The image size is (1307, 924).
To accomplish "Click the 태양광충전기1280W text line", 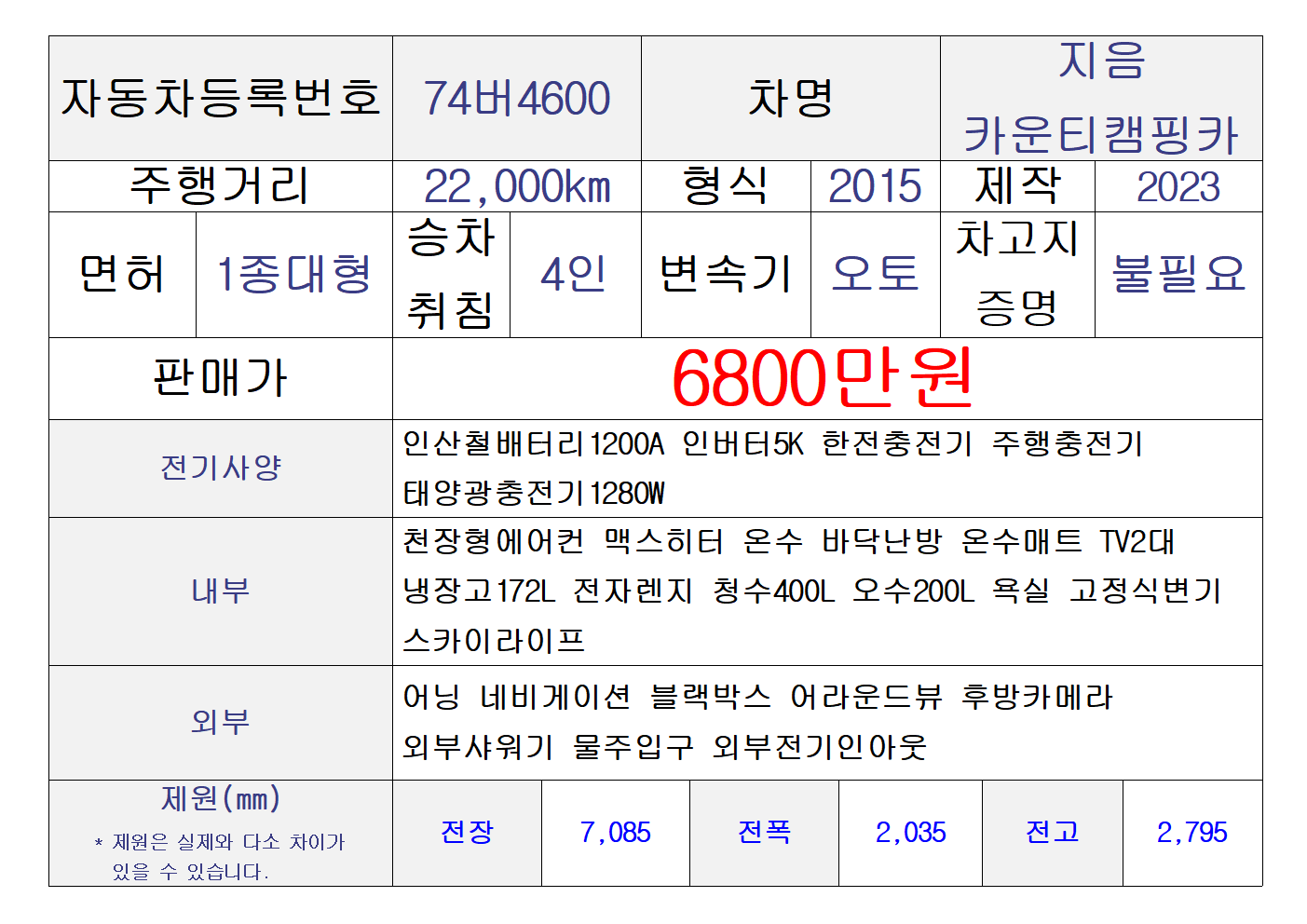I will (x=534, y=493).
